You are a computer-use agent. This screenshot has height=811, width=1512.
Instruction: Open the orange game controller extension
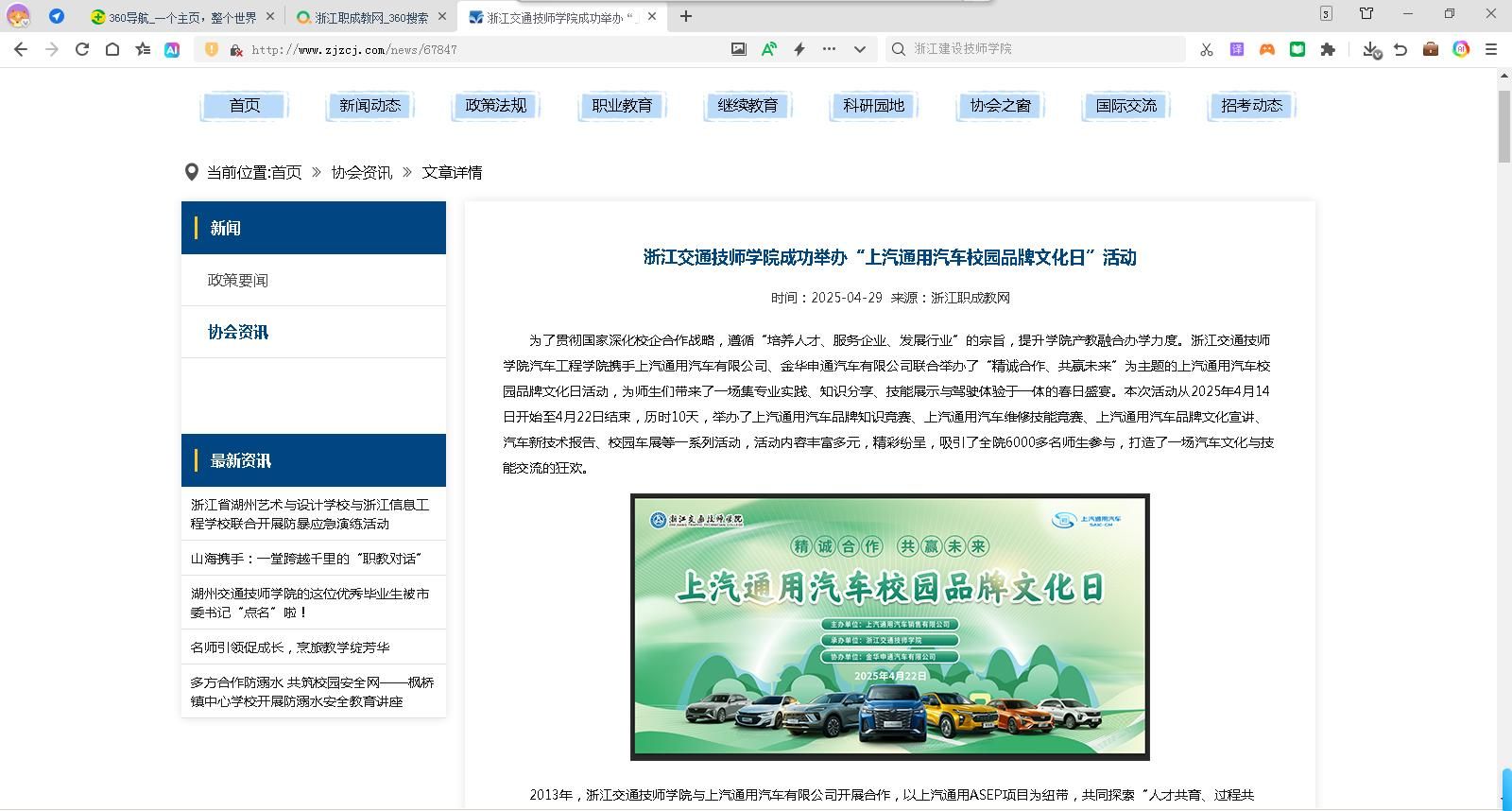pos(1267,49)
